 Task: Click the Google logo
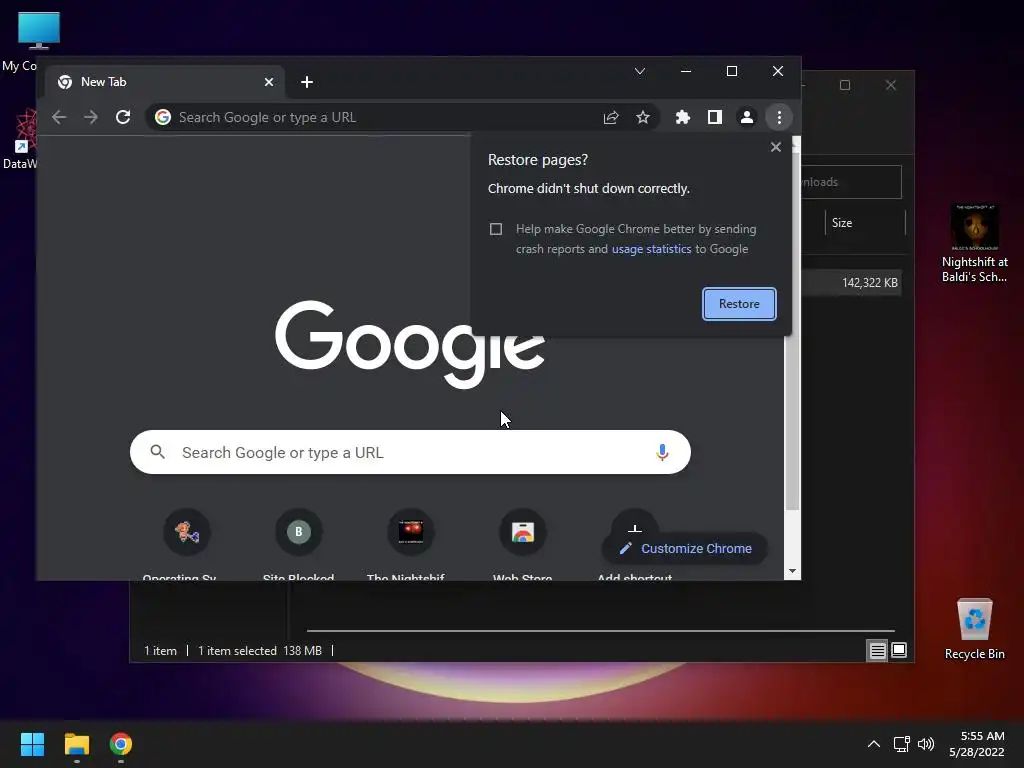(409, 344)
